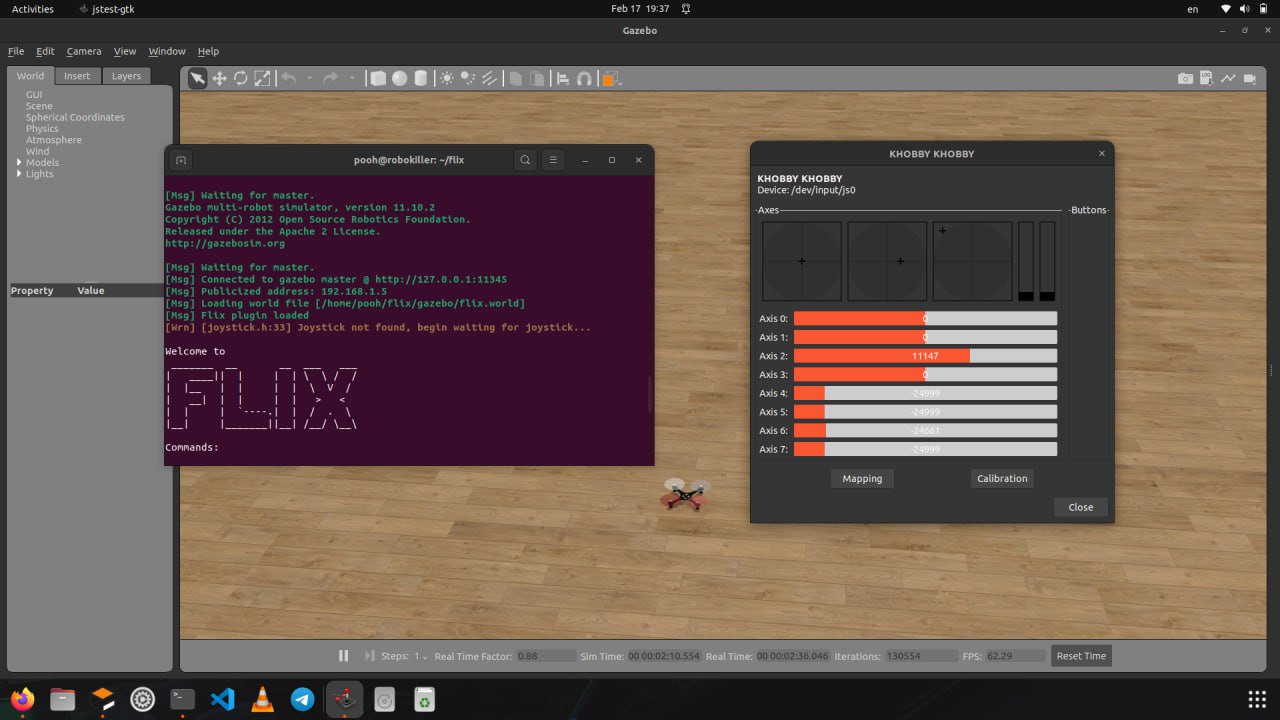Click the Axis 2 progress bar showing 11147
The image size is (1280, 720).
[x=925, y=356]
